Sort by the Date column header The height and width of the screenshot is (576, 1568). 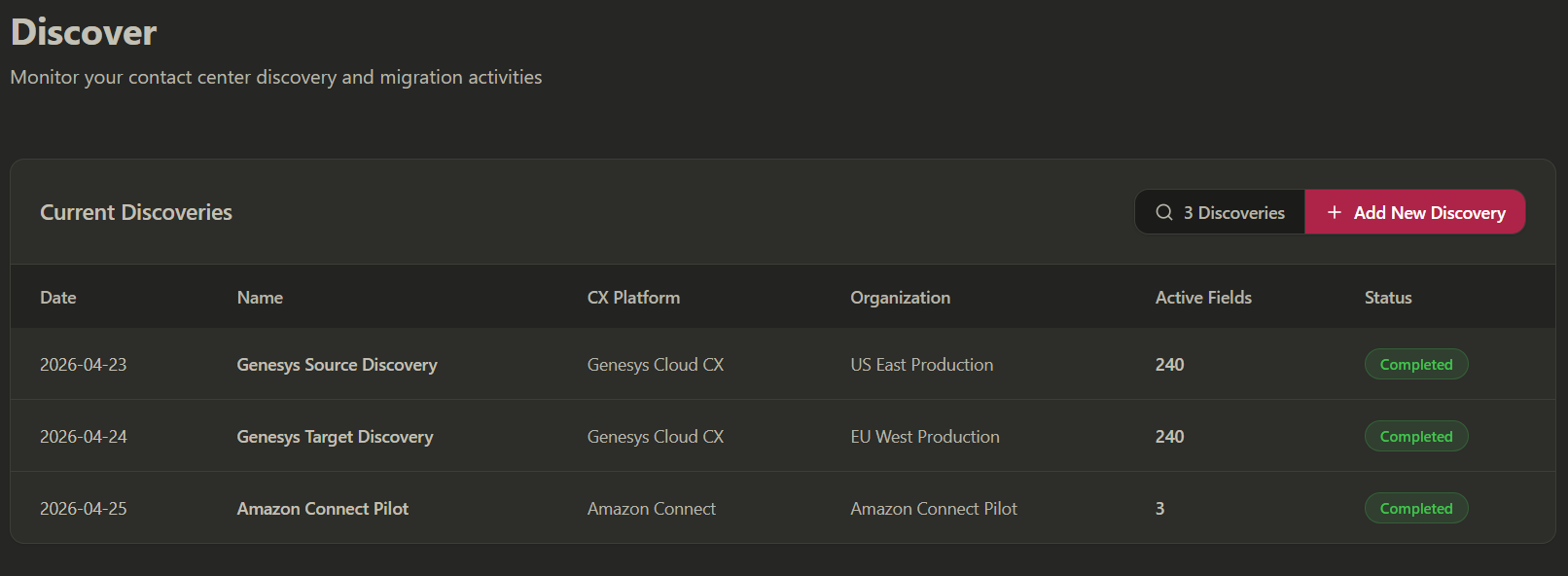pos(58,298)
